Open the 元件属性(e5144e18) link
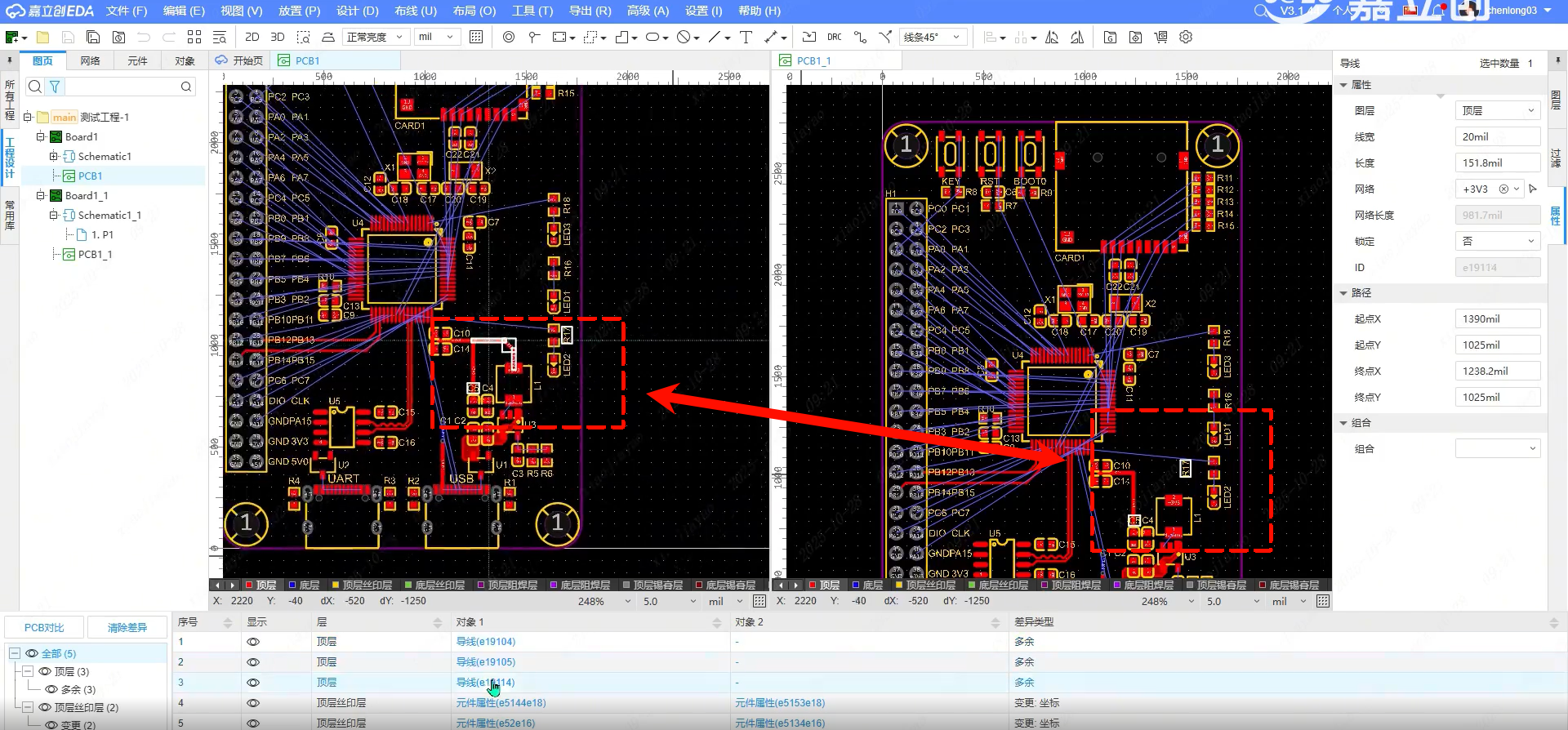Viewport: 1568px width, 730px height. pyautogui.click(x=501, y=703)
